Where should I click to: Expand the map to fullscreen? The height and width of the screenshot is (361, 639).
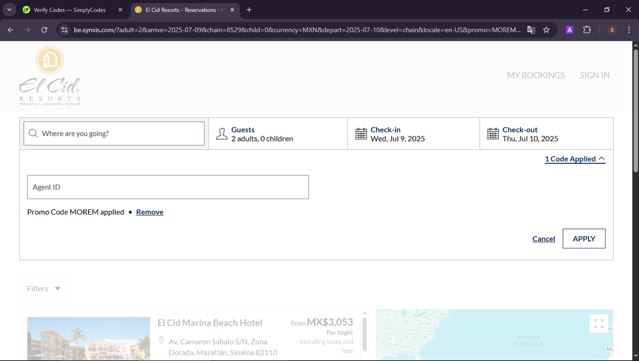pyautogui.click(x=599, y=324)
